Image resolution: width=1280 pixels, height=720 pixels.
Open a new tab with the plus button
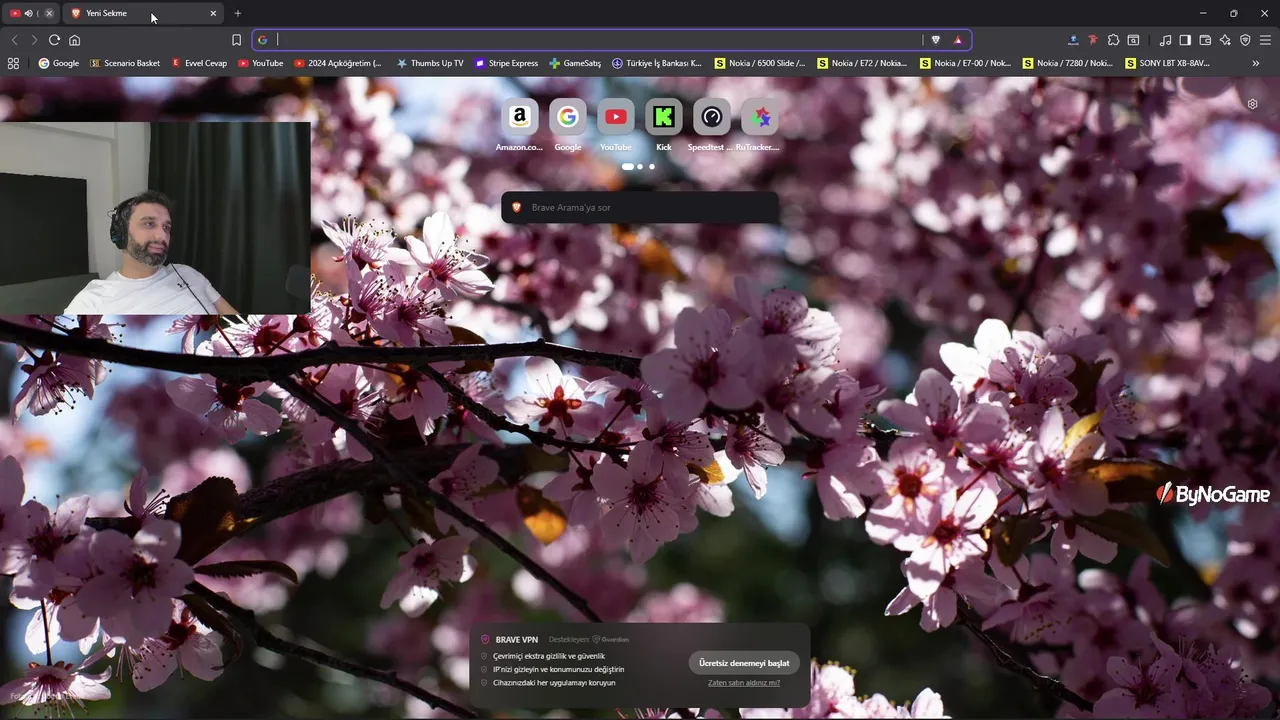[x=237, y=13]
